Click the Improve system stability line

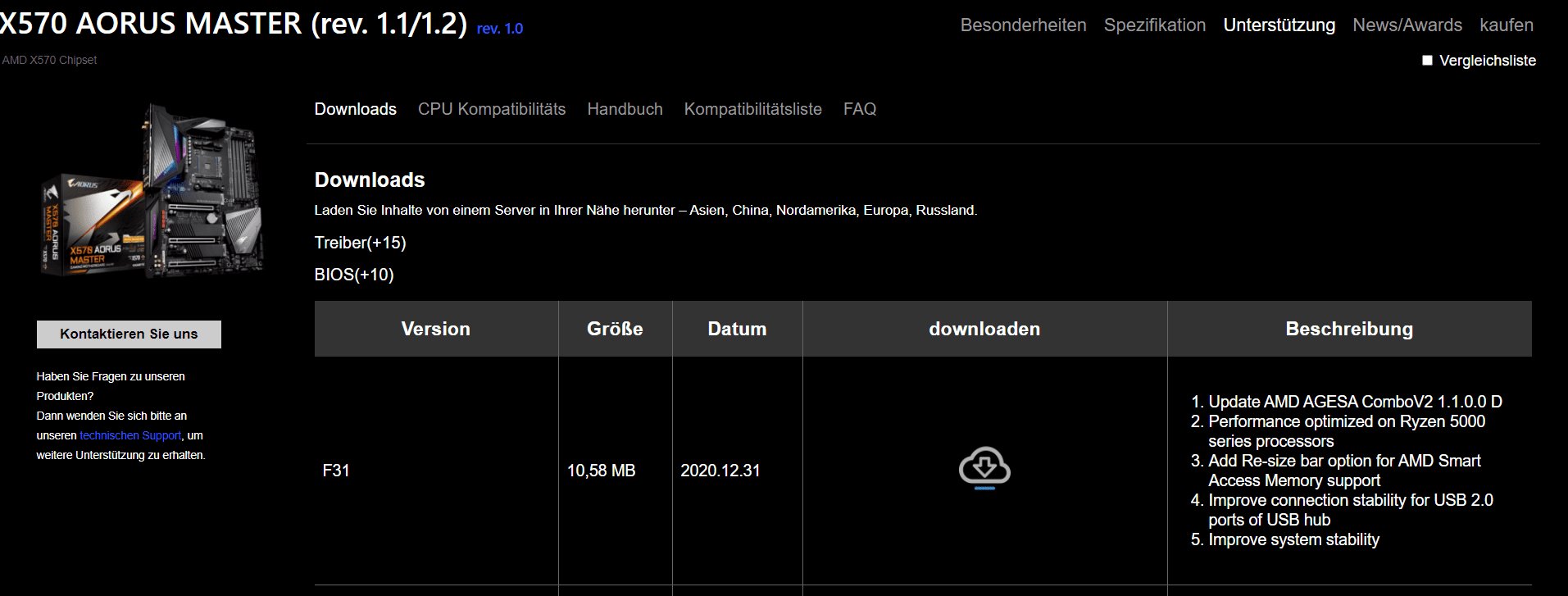pyautogui.click(x=1293, y=539)
